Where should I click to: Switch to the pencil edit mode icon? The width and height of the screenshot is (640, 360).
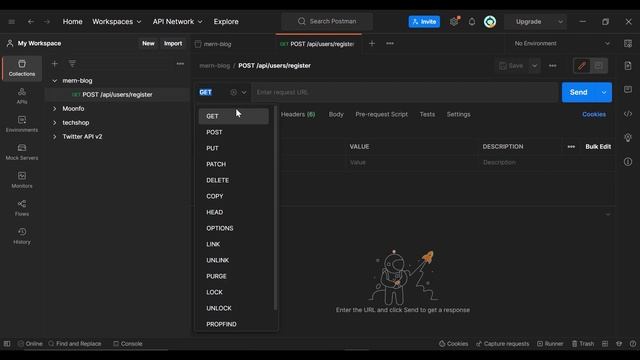pos(582,66)
